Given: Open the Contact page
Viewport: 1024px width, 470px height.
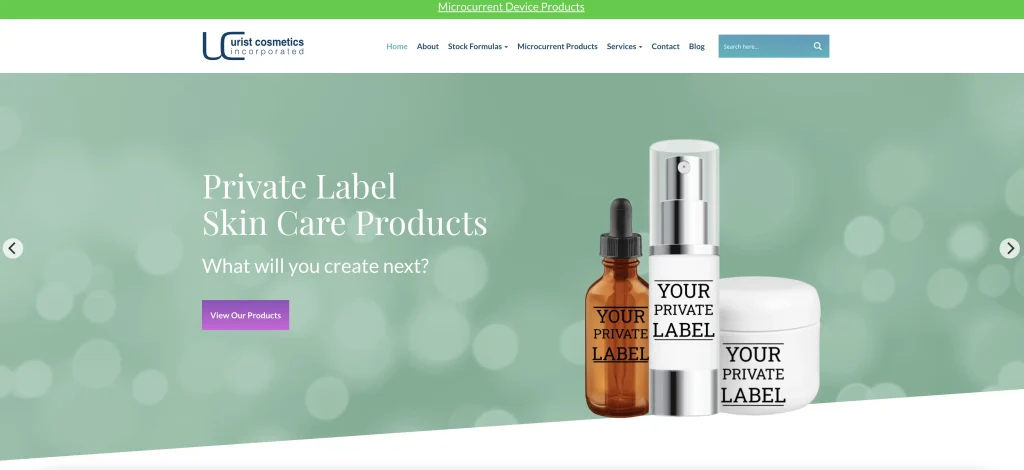Looking at the screenshot, I should (x=665, y=46).
